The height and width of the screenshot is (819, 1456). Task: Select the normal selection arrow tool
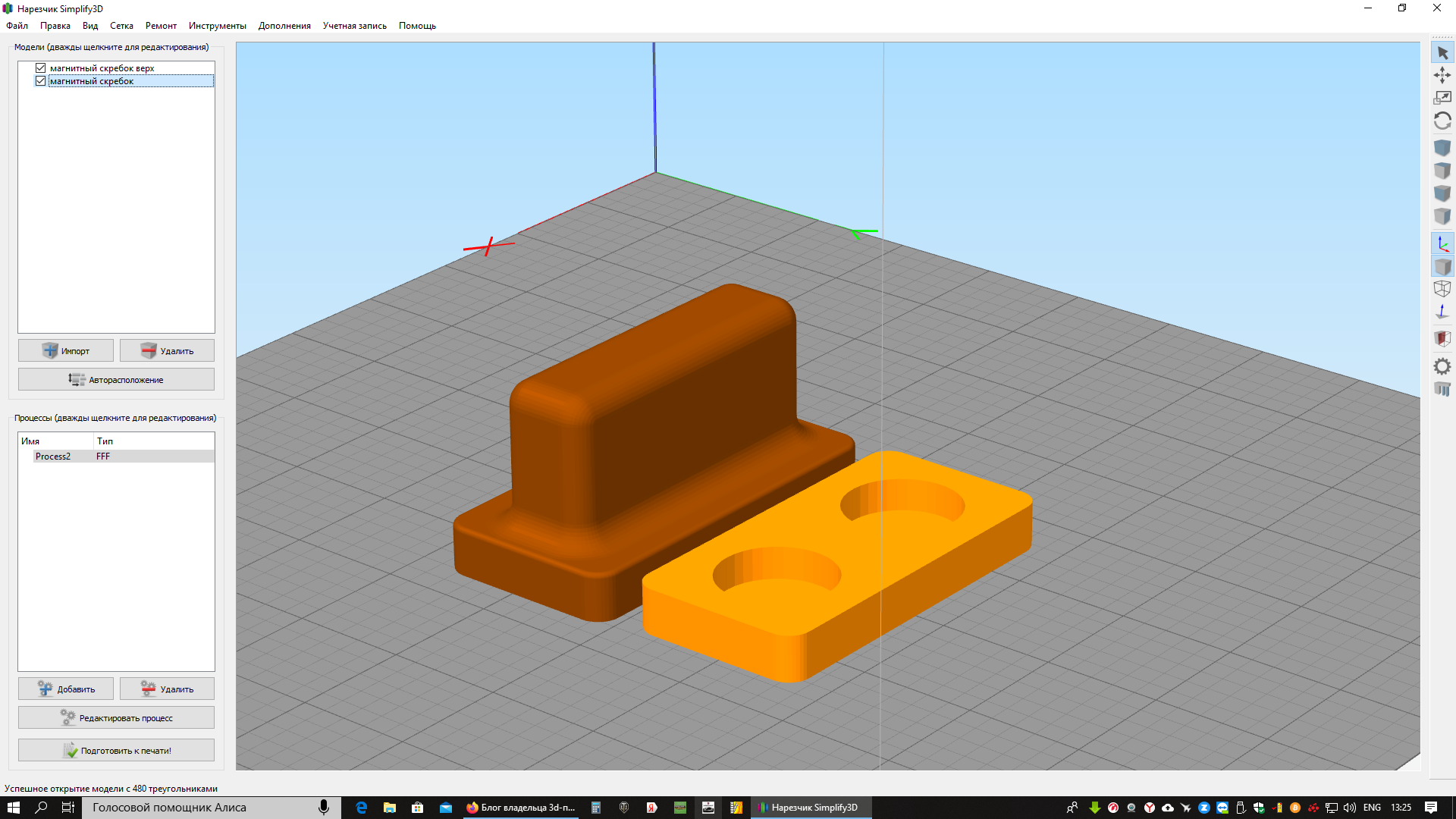click(x=1442, y=53)
